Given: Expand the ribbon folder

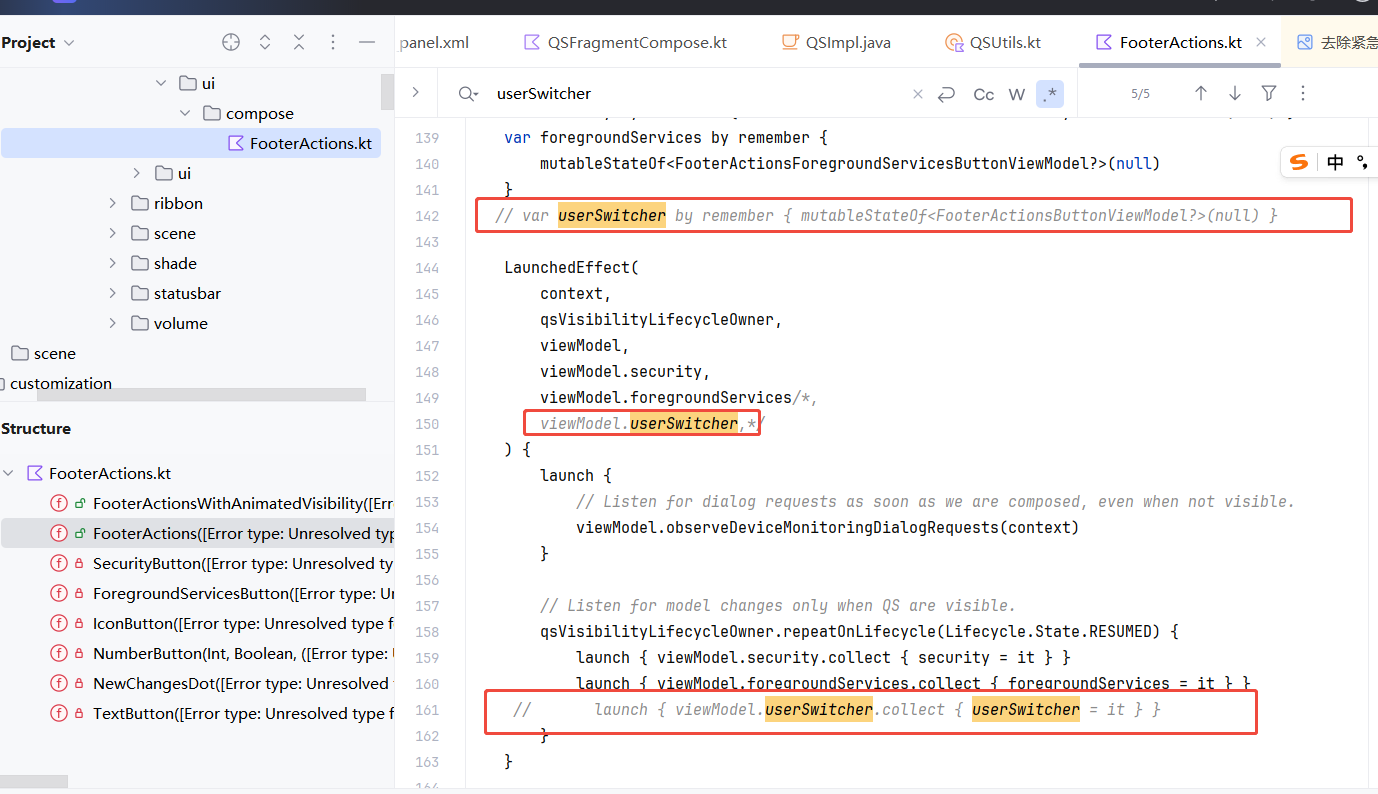Looking at the screenshot, I should tap(113, 203).
